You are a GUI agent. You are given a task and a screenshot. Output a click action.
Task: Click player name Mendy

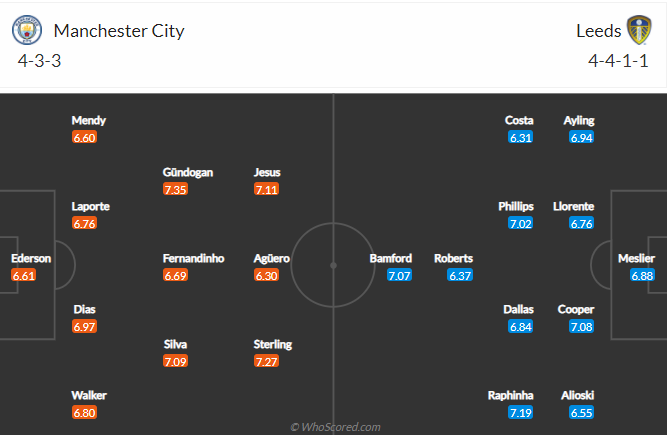(x=89, y=120)
